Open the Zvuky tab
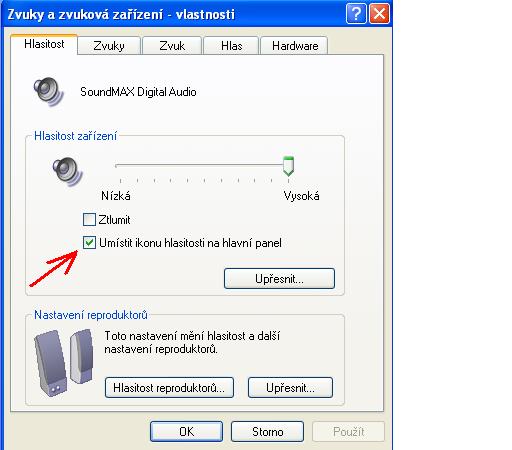512x450 pixels. point(109,46)
